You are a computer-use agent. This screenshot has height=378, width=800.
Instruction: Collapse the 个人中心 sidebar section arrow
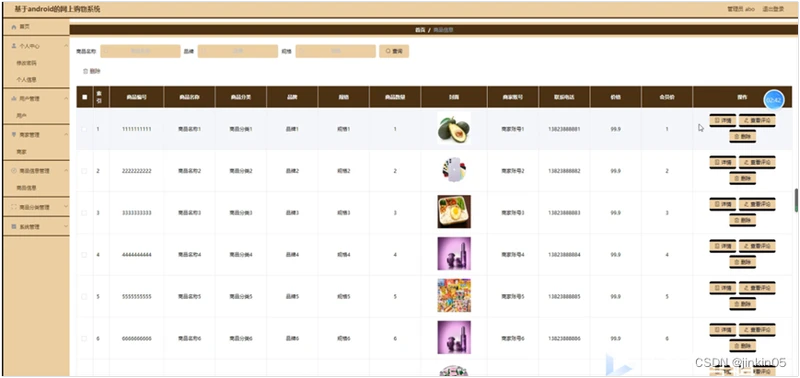coord(66,46)
